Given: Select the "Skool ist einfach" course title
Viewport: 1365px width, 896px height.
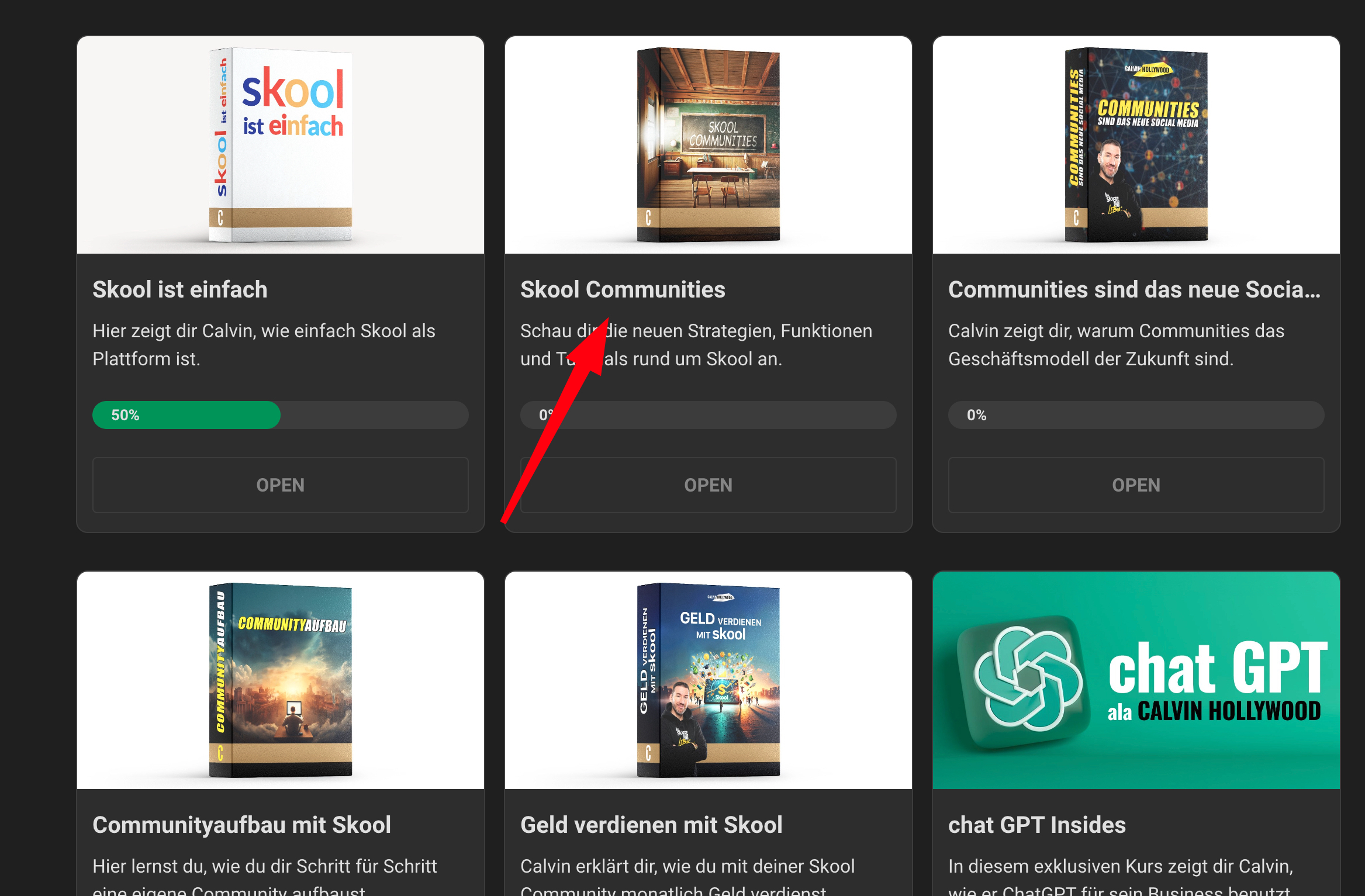Looking at the screenshot, I should (179, 289).
